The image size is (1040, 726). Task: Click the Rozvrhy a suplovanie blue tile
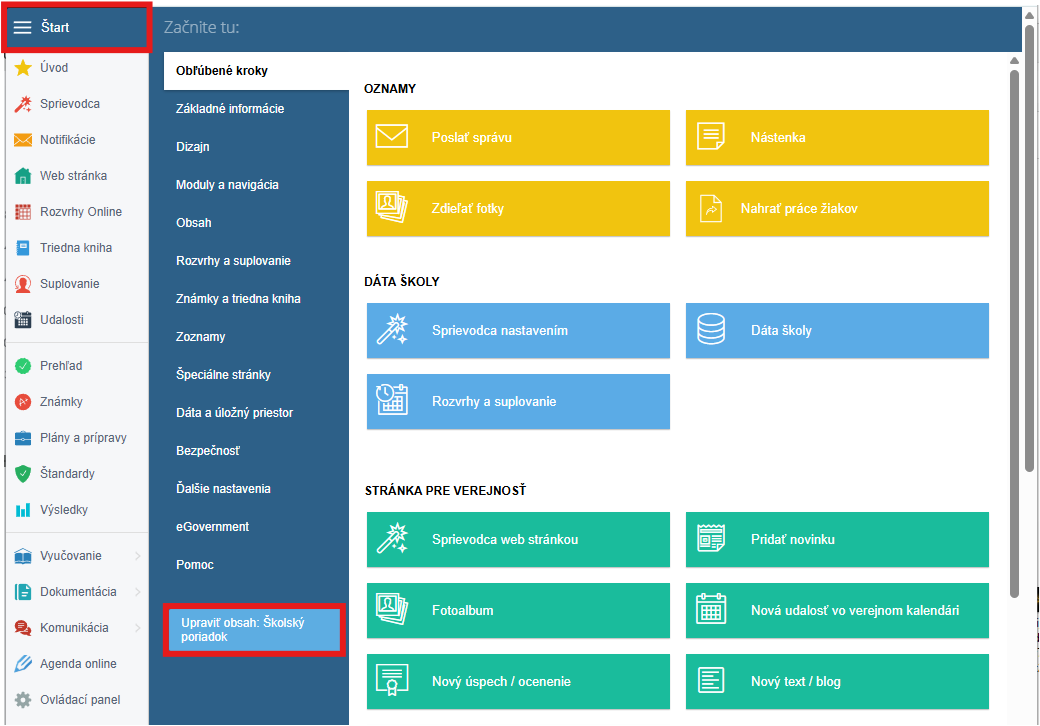[518, 401]
